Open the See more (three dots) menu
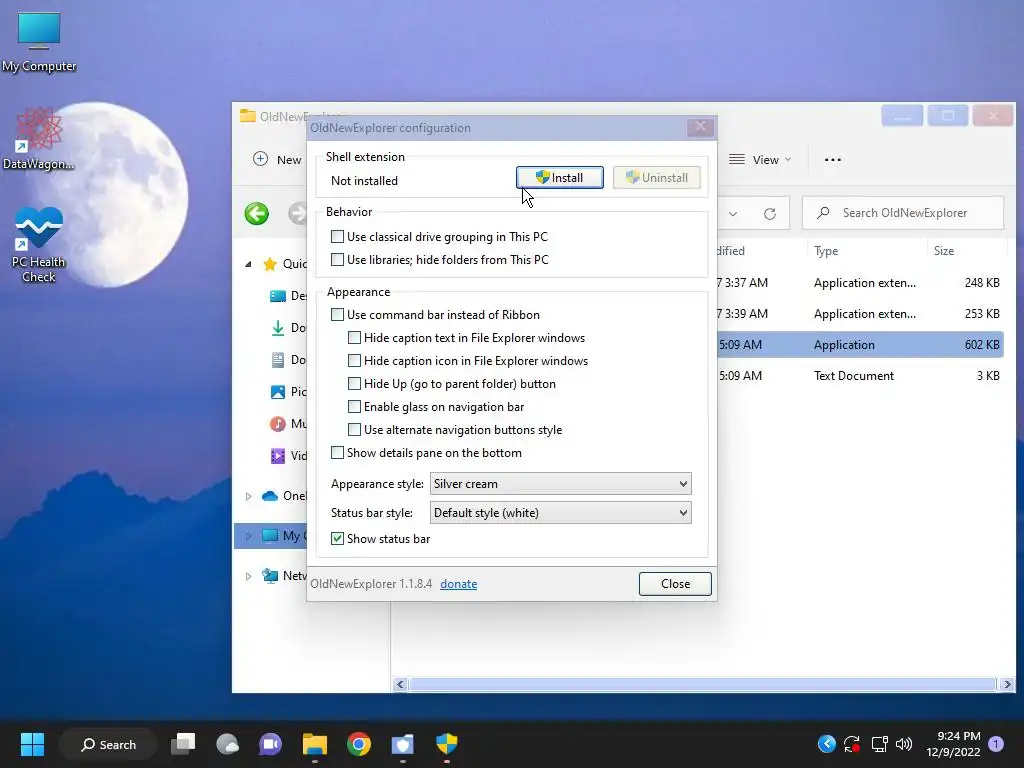 click(833, 160)
